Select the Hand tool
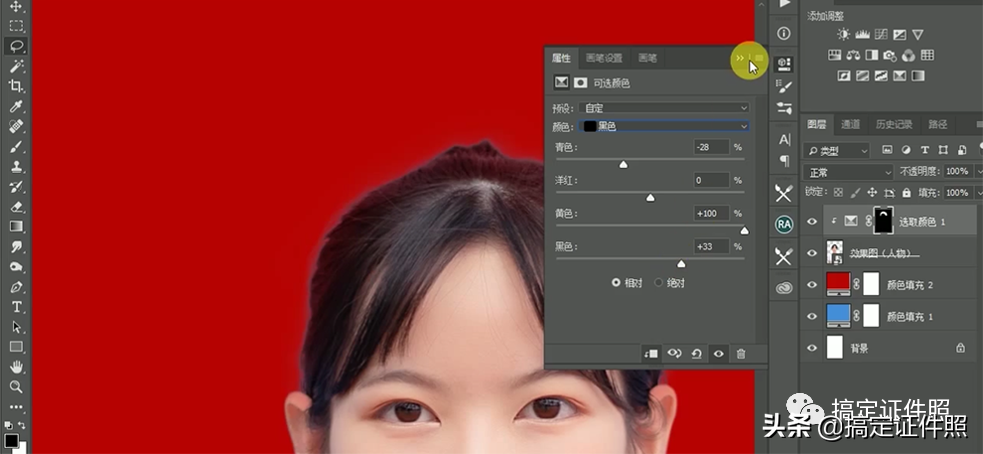Image resolution: width=983 pixels, height=454 pixels. click(x=16, y=367)
